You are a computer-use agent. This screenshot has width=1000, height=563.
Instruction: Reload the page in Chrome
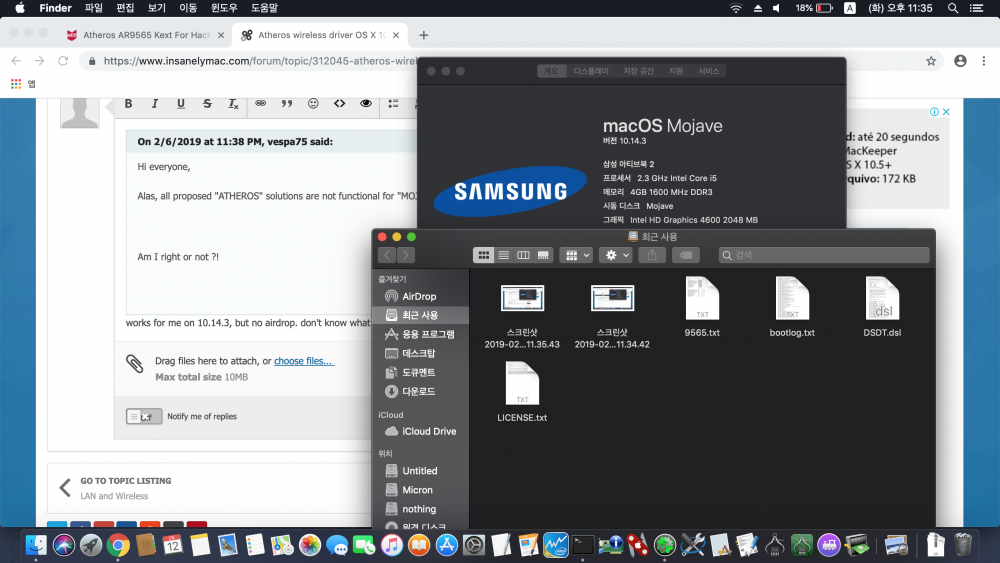click(62, 61)
